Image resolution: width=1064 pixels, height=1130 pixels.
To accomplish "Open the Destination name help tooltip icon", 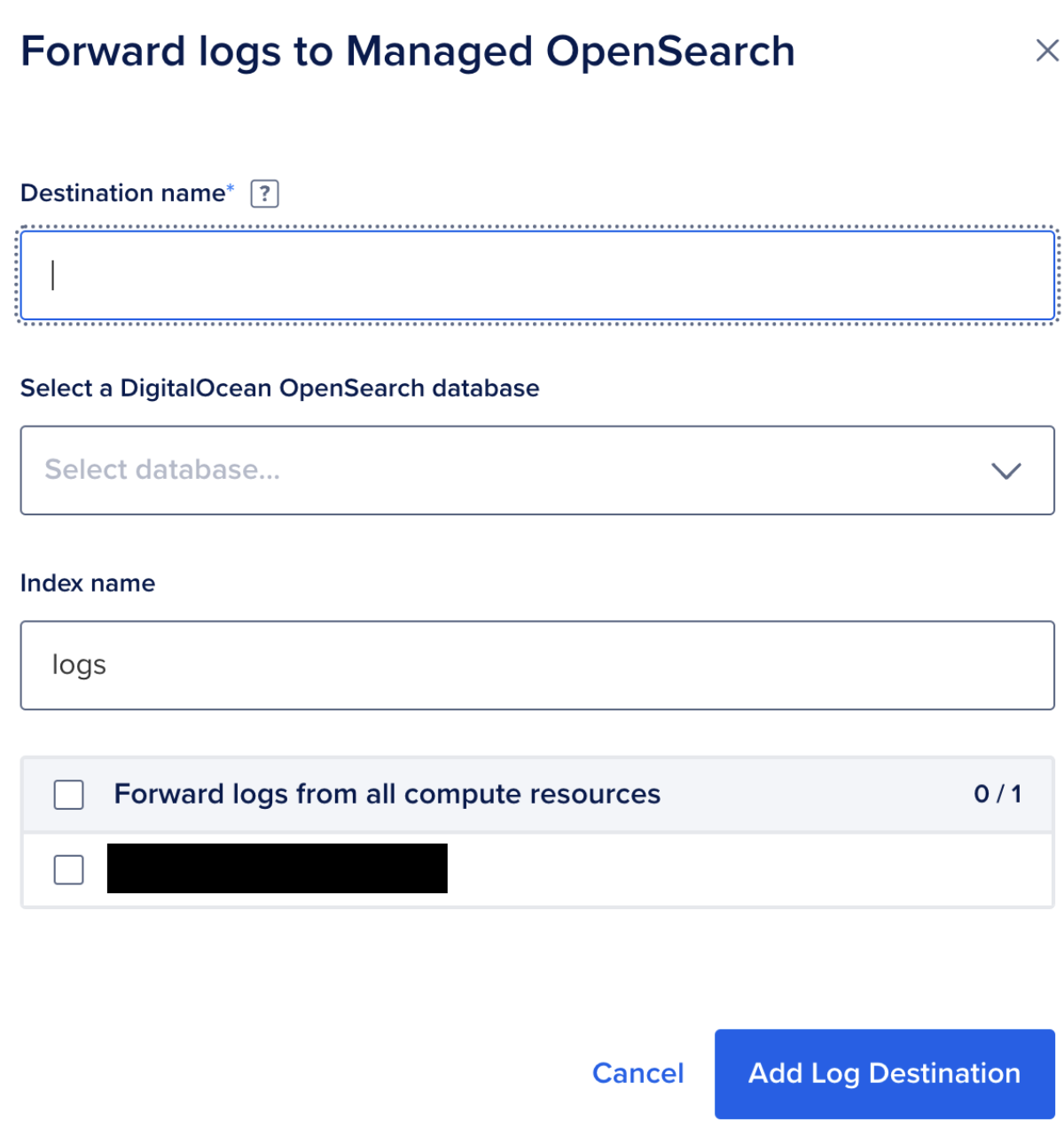I will pyautogui.click(x=264, y=193).
